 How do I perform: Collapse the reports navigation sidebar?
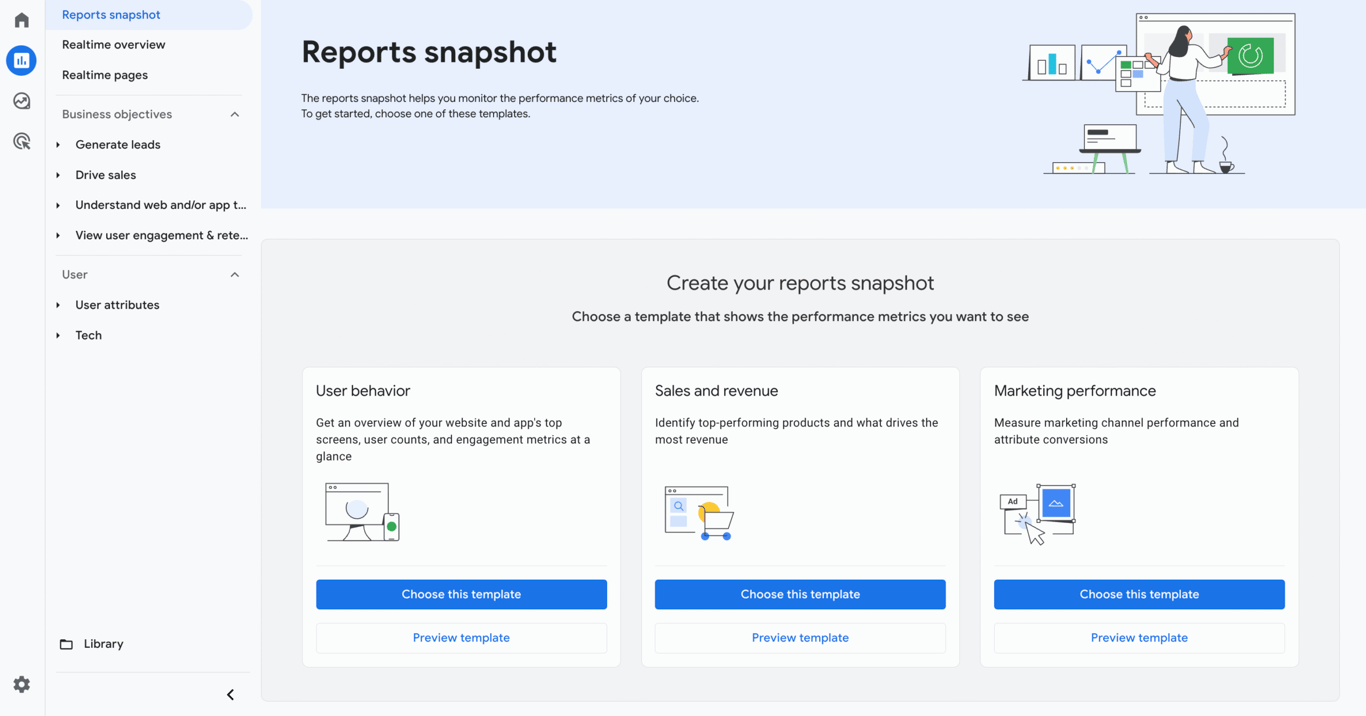(x=229, y=694)
